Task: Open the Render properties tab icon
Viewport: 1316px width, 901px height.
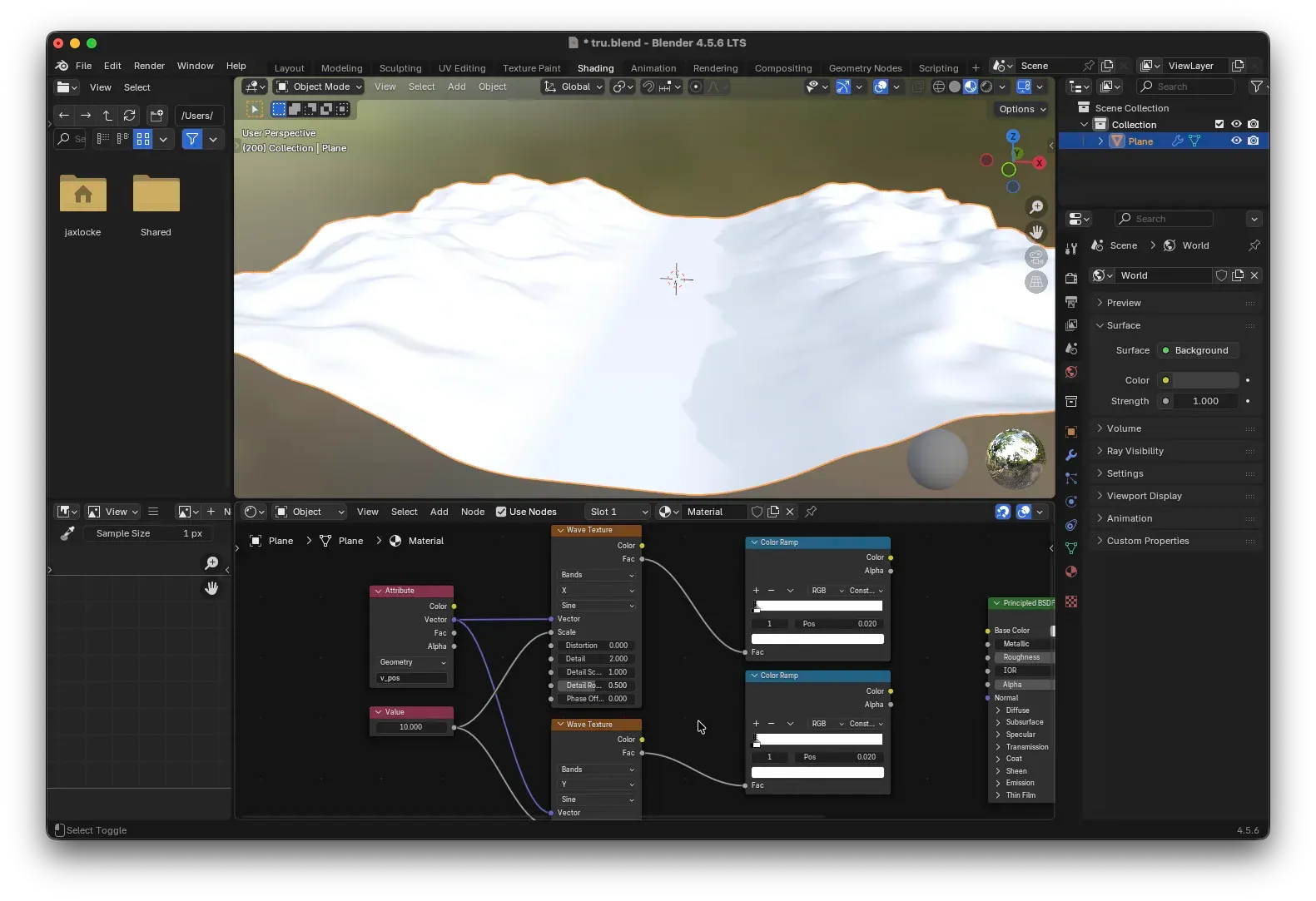Action: pos(1071,279)
